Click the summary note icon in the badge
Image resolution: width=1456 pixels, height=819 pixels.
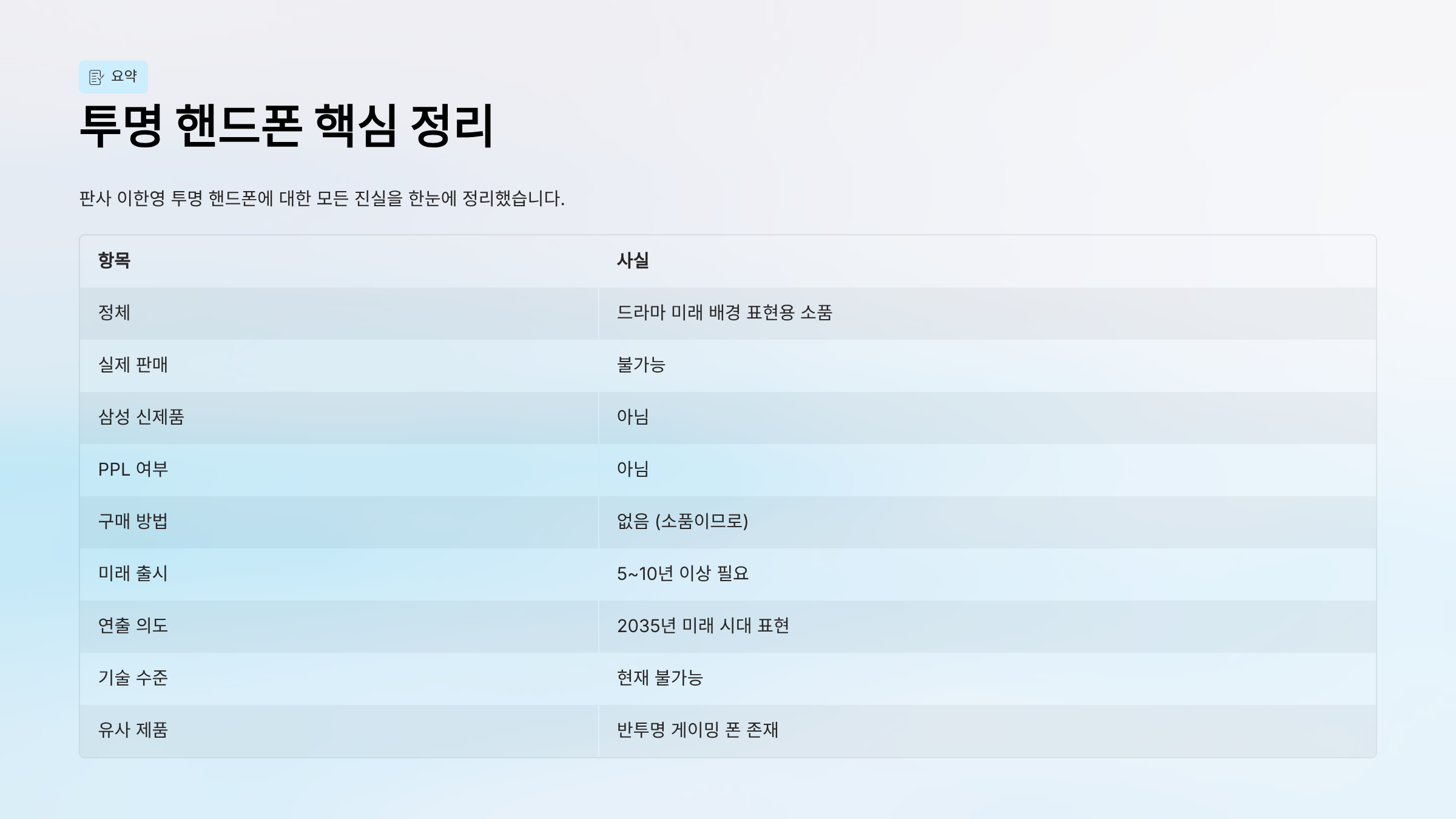[96, 77]
